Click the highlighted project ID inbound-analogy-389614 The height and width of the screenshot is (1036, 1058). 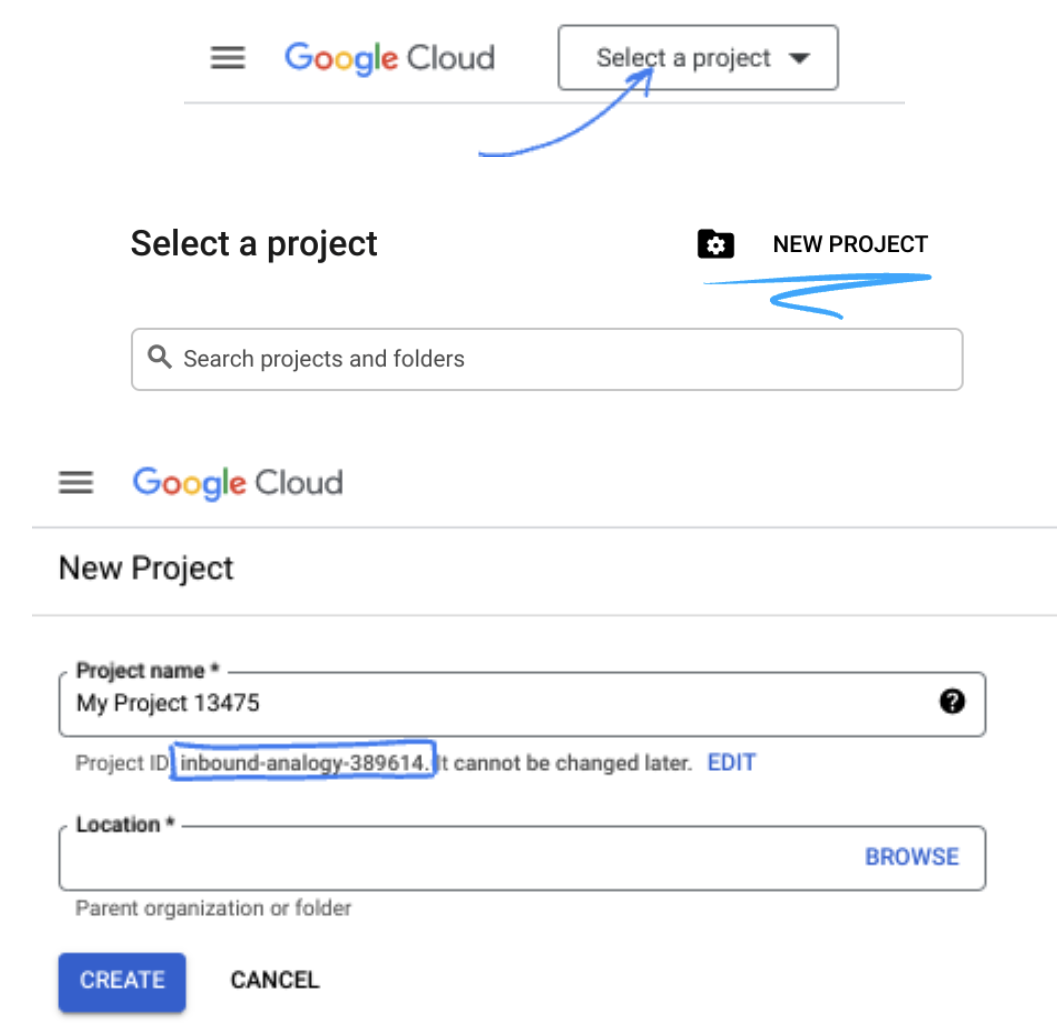(303, 762)
